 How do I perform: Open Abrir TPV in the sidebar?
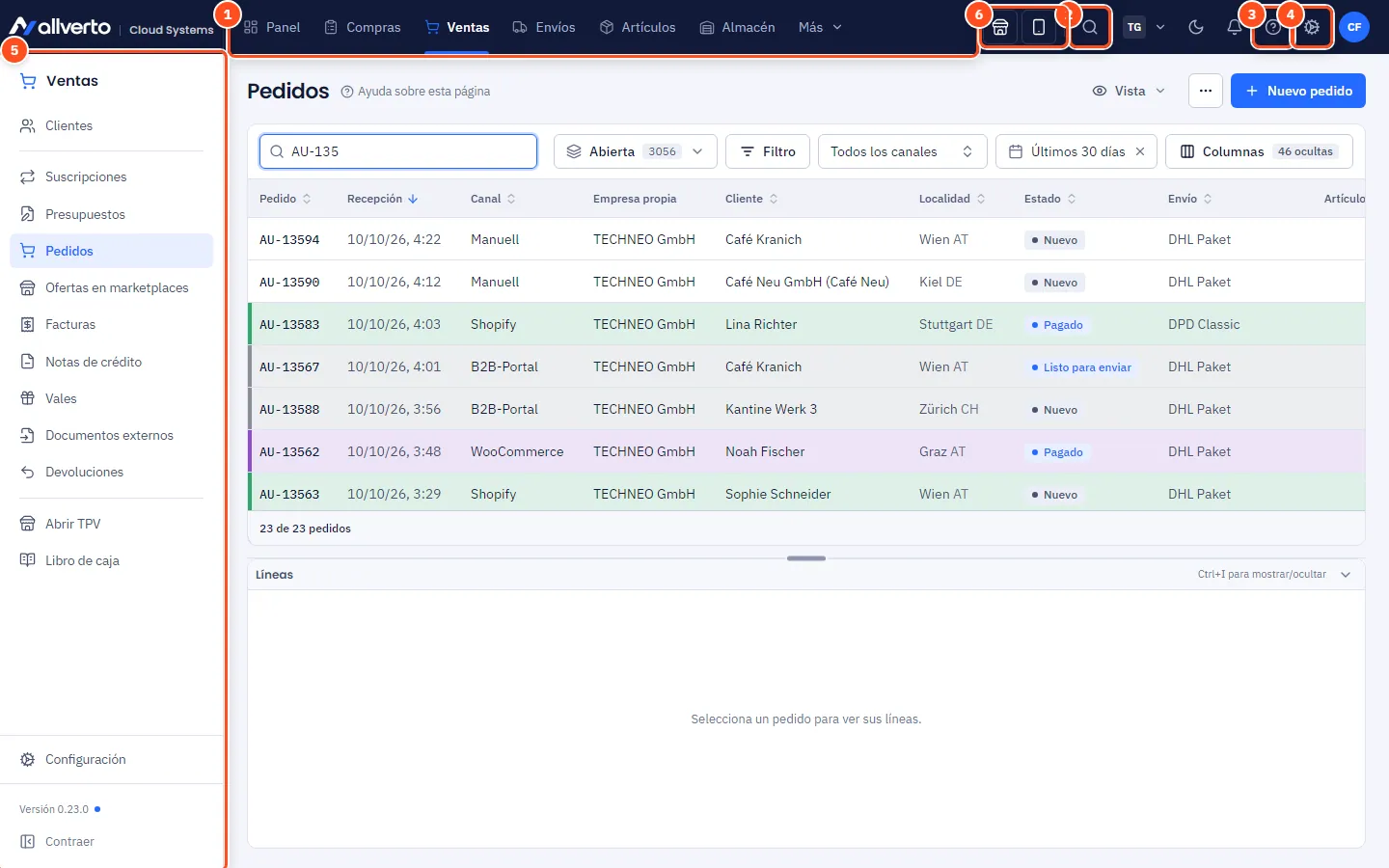click(111, 524)
